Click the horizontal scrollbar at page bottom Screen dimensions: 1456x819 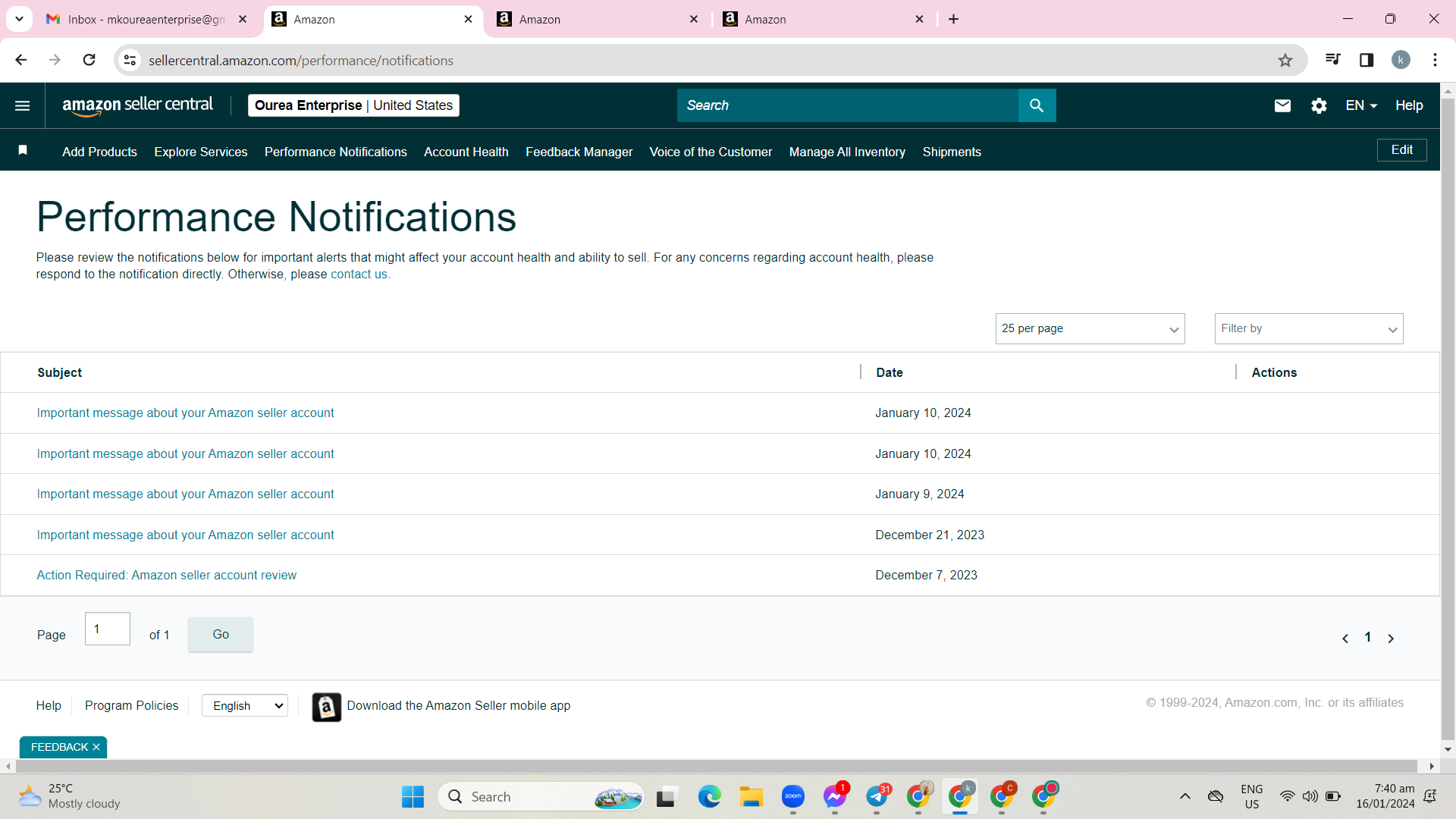point(716,767)
